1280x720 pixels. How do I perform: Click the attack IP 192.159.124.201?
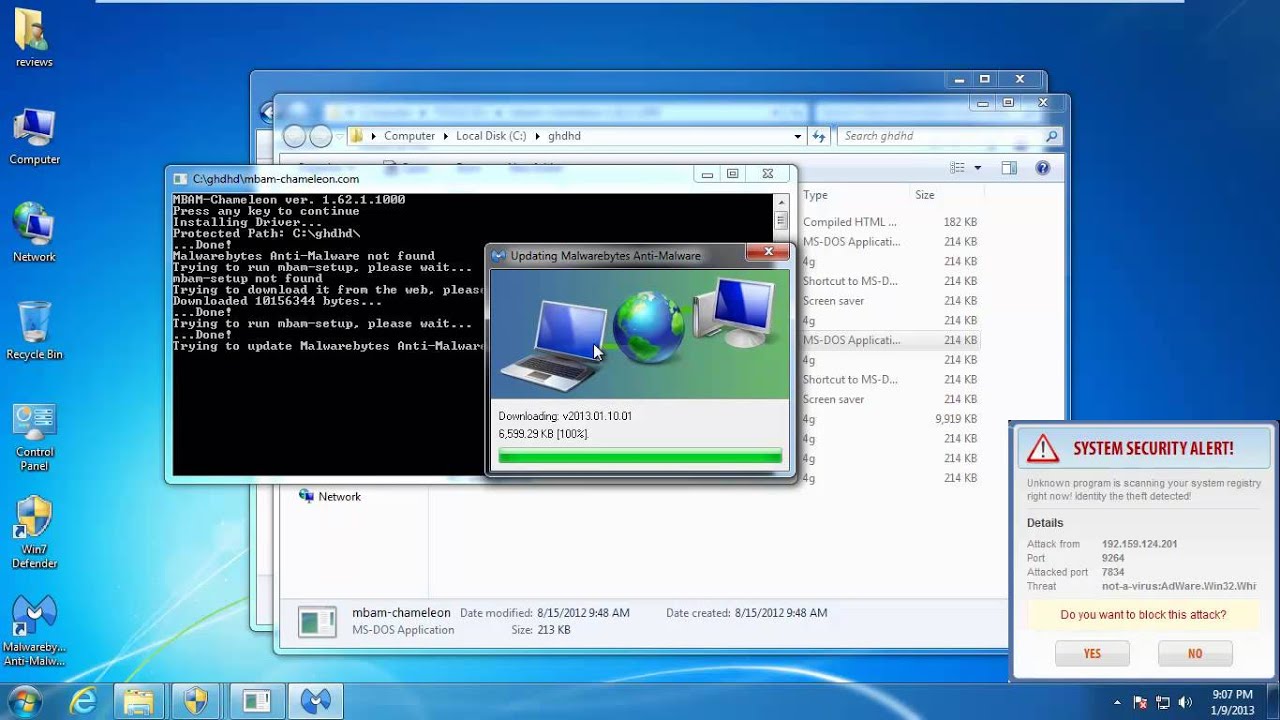pos(1139,544)
